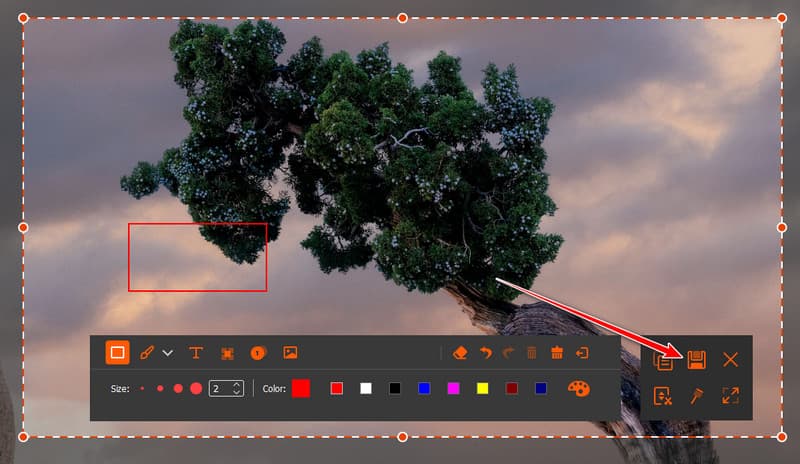The width and height of the screenshot is (800, 464).
Task: Switch to full screen capture
Action: (731, 396)
